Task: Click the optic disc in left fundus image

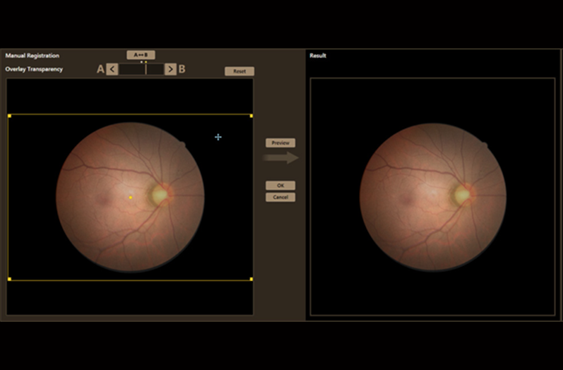Action: pos(159,194)
